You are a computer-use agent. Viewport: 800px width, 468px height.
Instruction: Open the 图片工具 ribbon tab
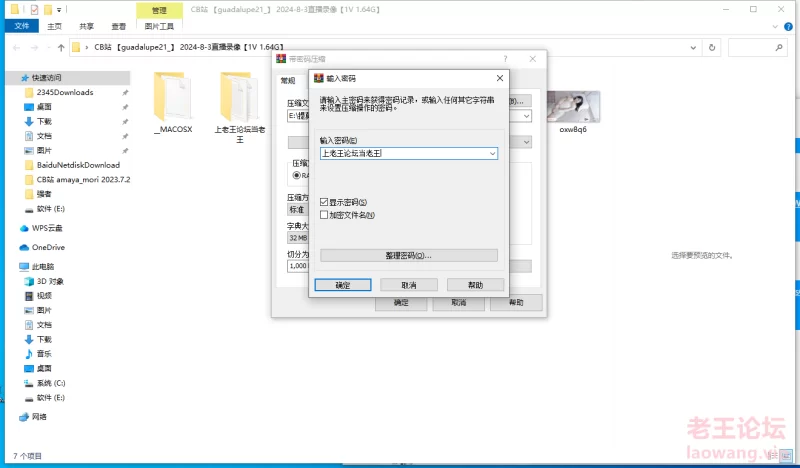click(x=159, y=26)
